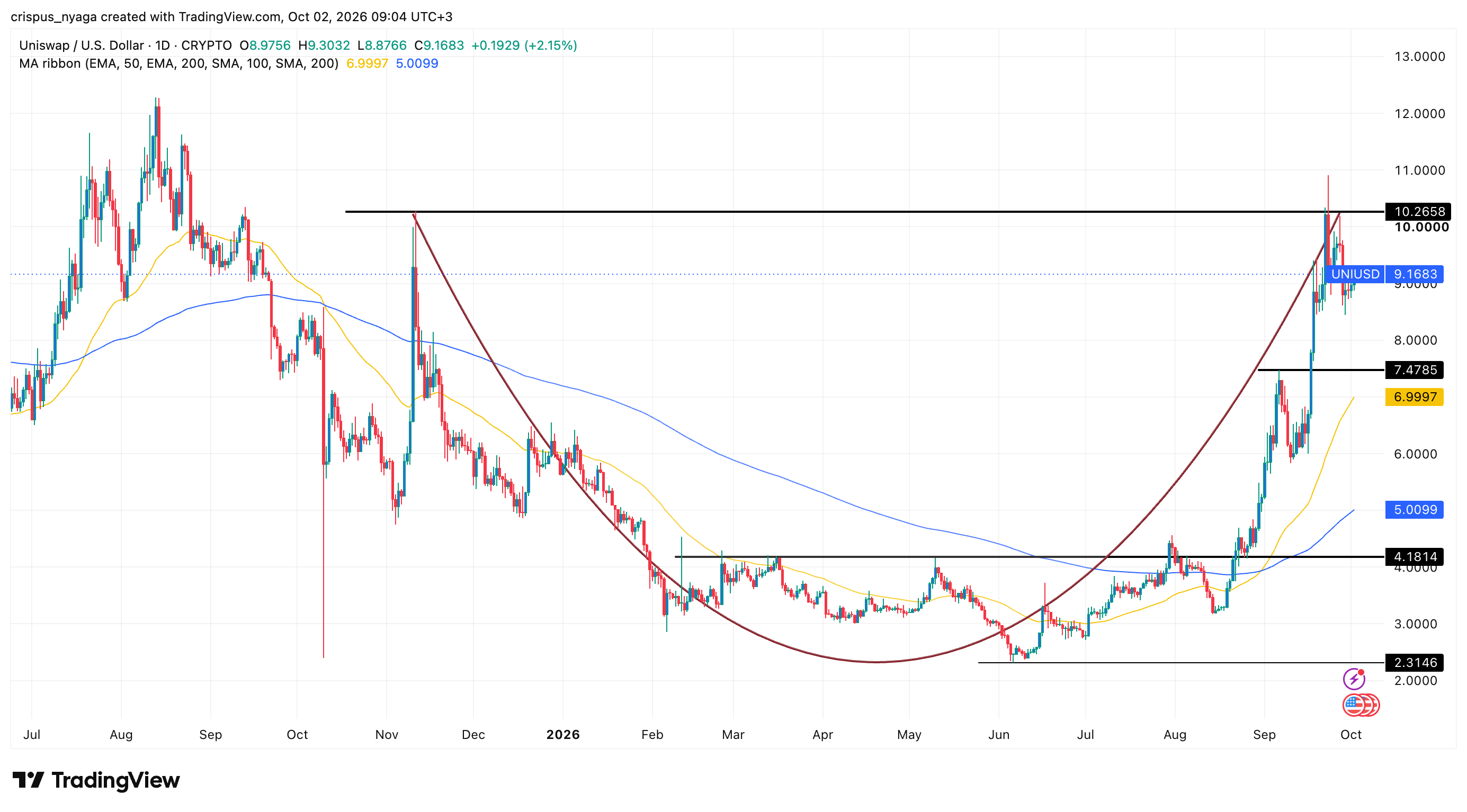Click the 4.1814 price level label

click(1415, 556)
